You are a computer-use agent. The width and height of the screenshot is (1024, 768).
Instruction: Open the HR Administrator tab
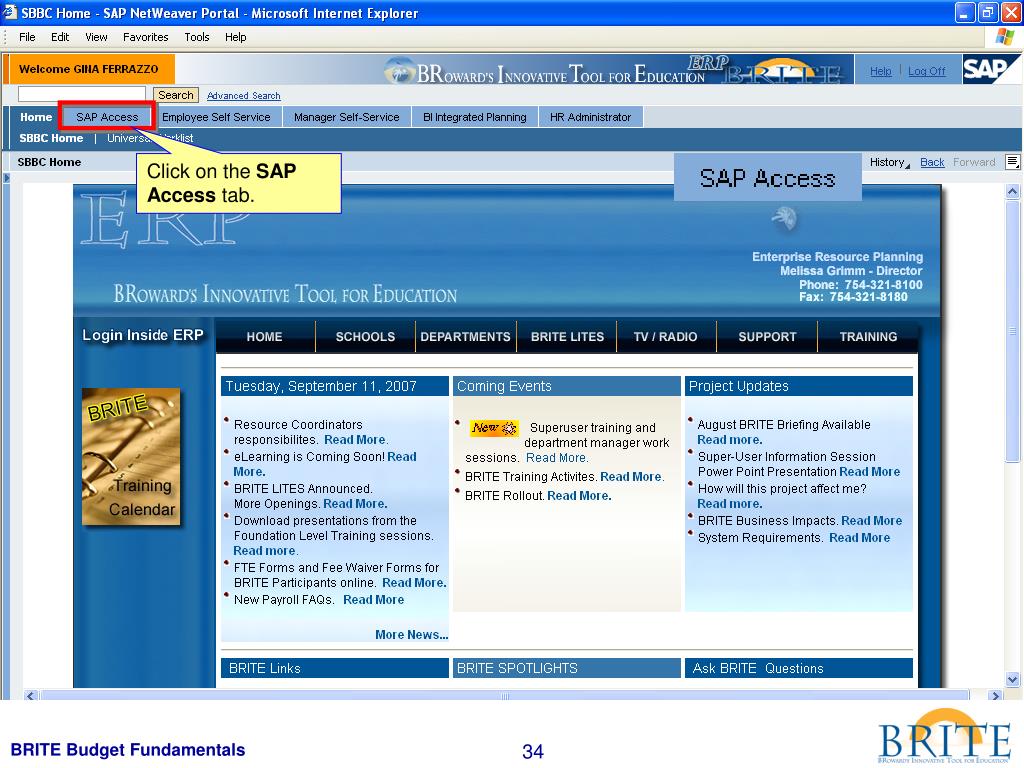[x=590, y=117]
